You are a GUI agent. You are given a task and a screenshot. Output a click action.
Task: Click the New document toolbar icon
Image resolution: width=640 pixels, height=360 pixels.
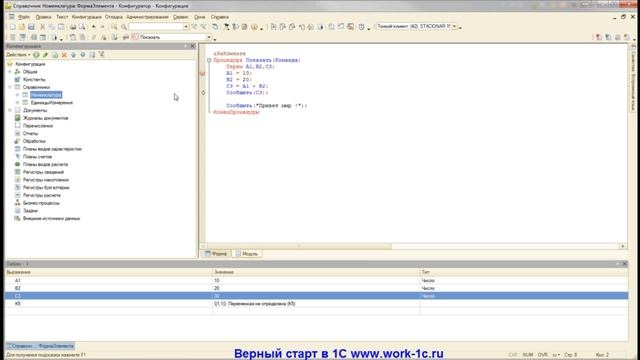(12, 27)
